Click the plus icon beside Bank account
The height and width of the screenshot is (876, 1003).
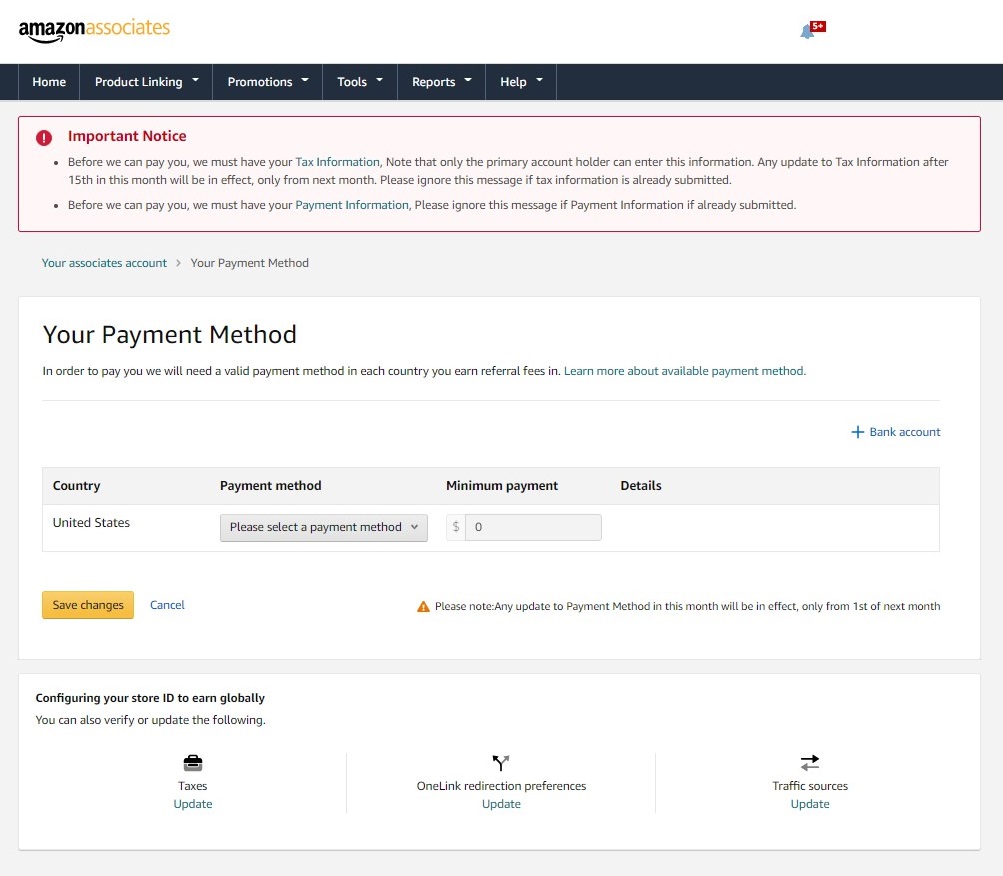[858, 432]
